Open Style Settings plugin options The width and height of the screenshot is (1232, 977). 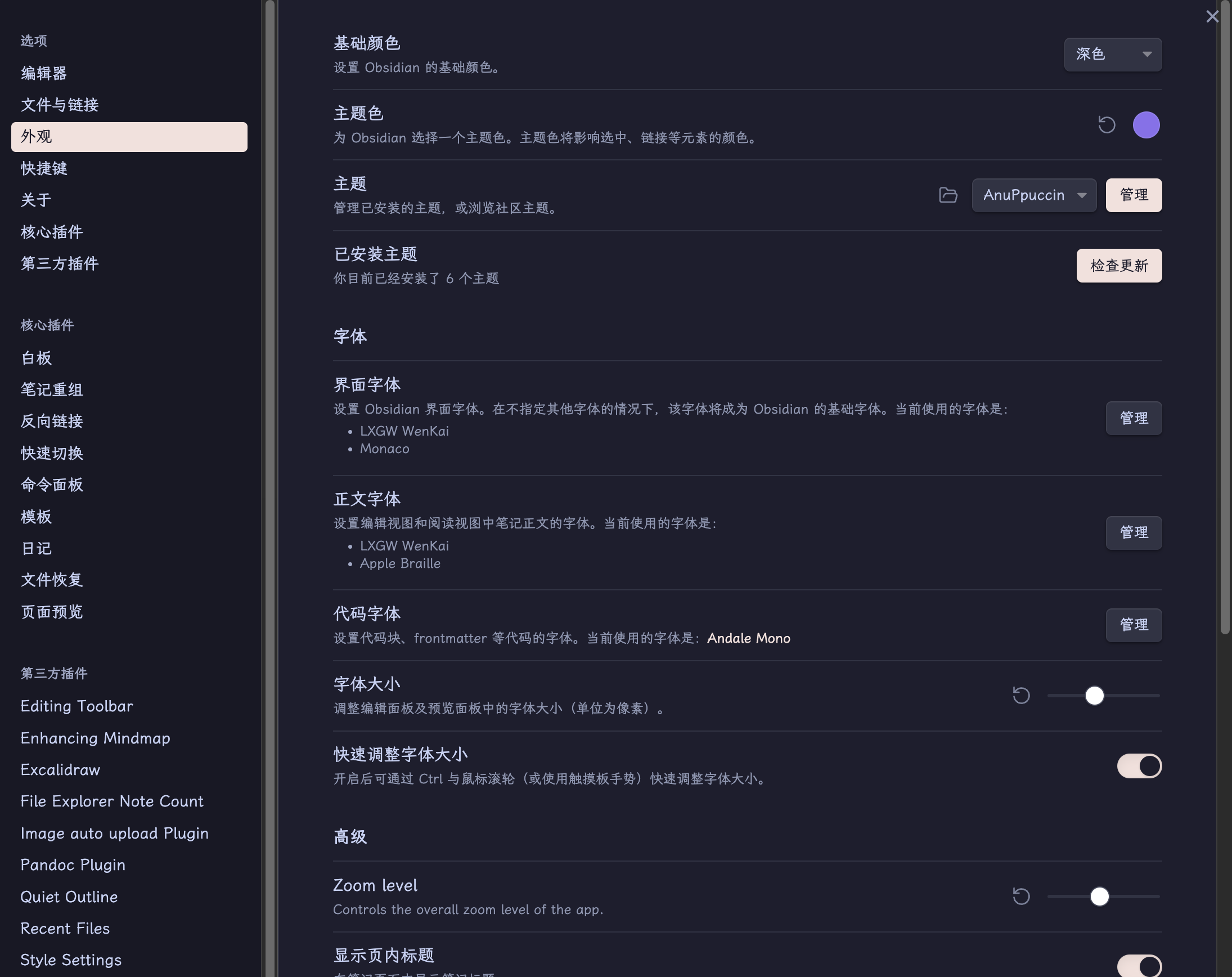coord(71,960)
